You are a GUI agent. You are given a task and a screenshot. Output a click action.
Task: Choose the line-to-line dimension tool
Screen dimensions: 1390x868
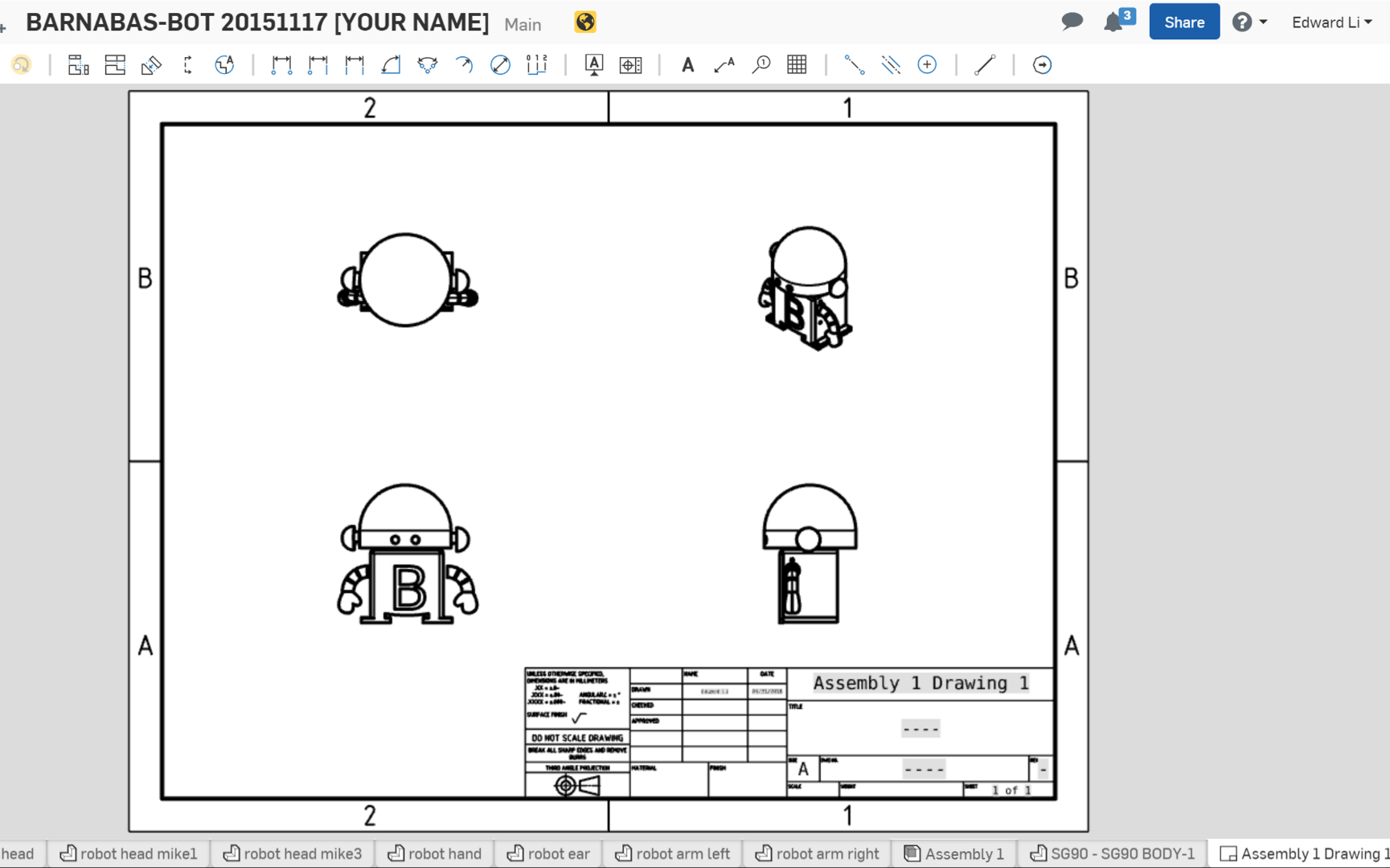coord(355,65)
